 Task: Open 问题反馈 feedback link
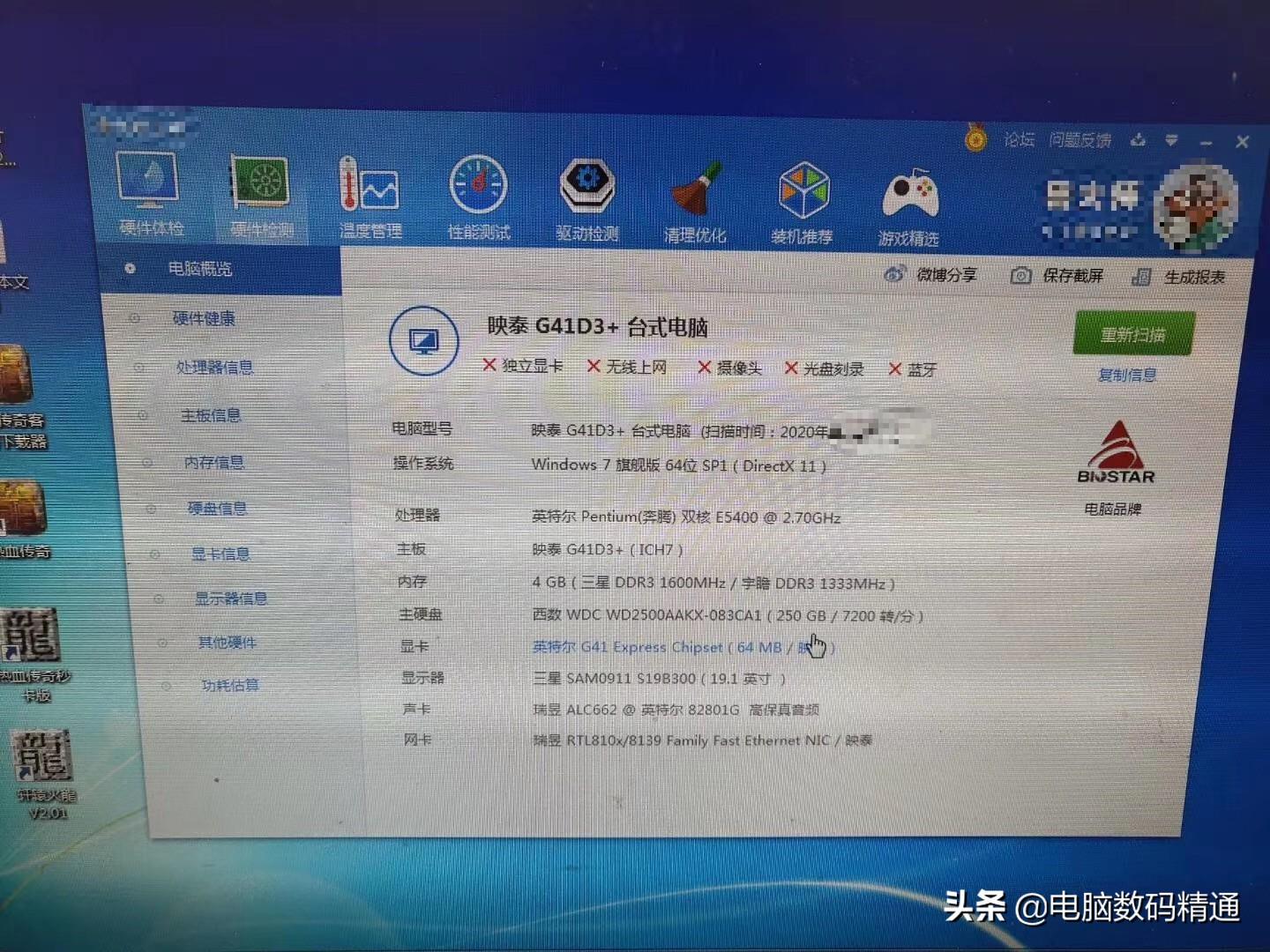click(1080, 140)
